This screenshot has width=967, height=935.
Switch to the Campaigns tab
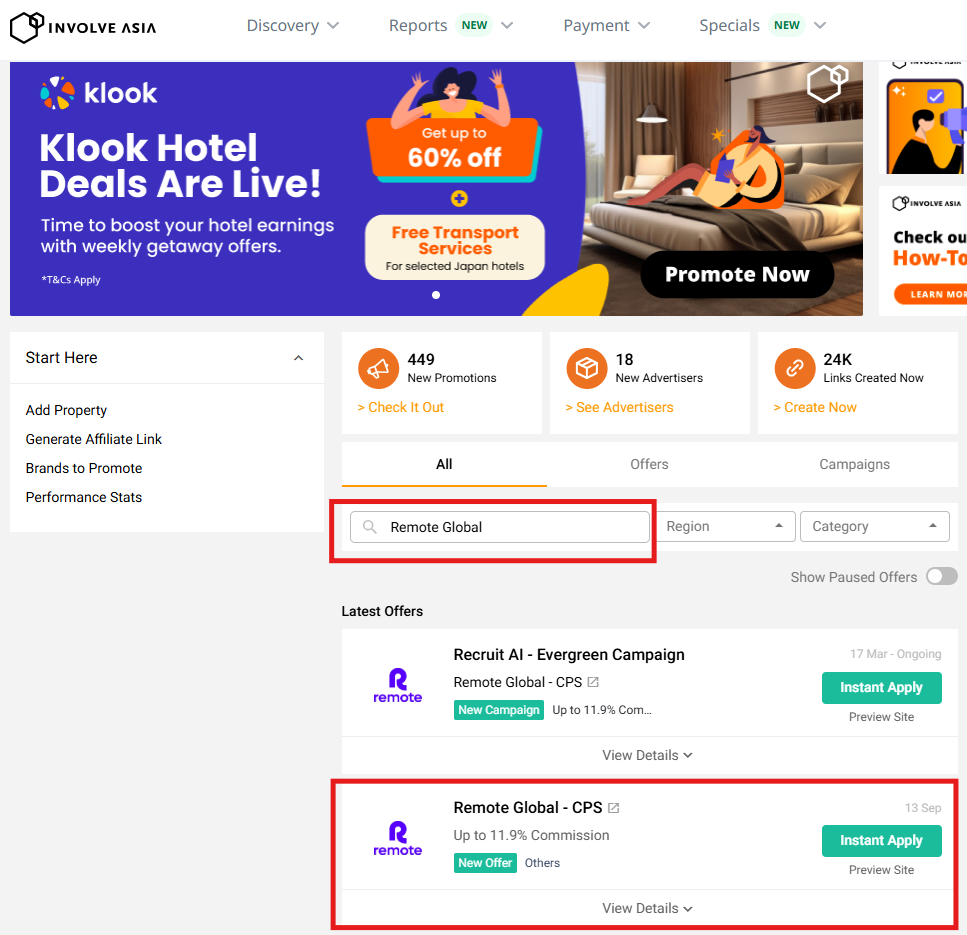(x=854, y=464)
